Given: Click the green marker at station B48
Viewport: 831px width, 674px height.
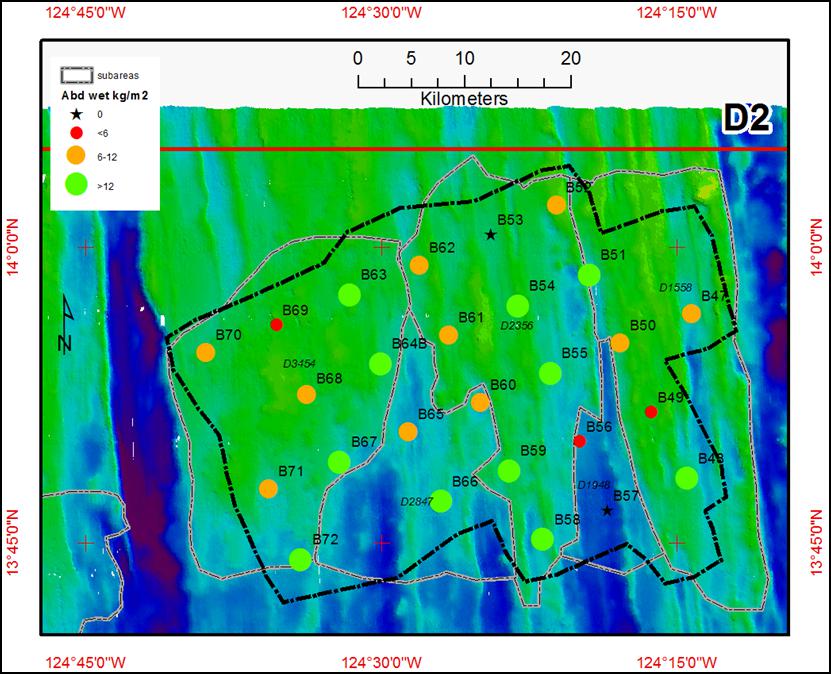Looking at the screenshot, I should point(686,477).
